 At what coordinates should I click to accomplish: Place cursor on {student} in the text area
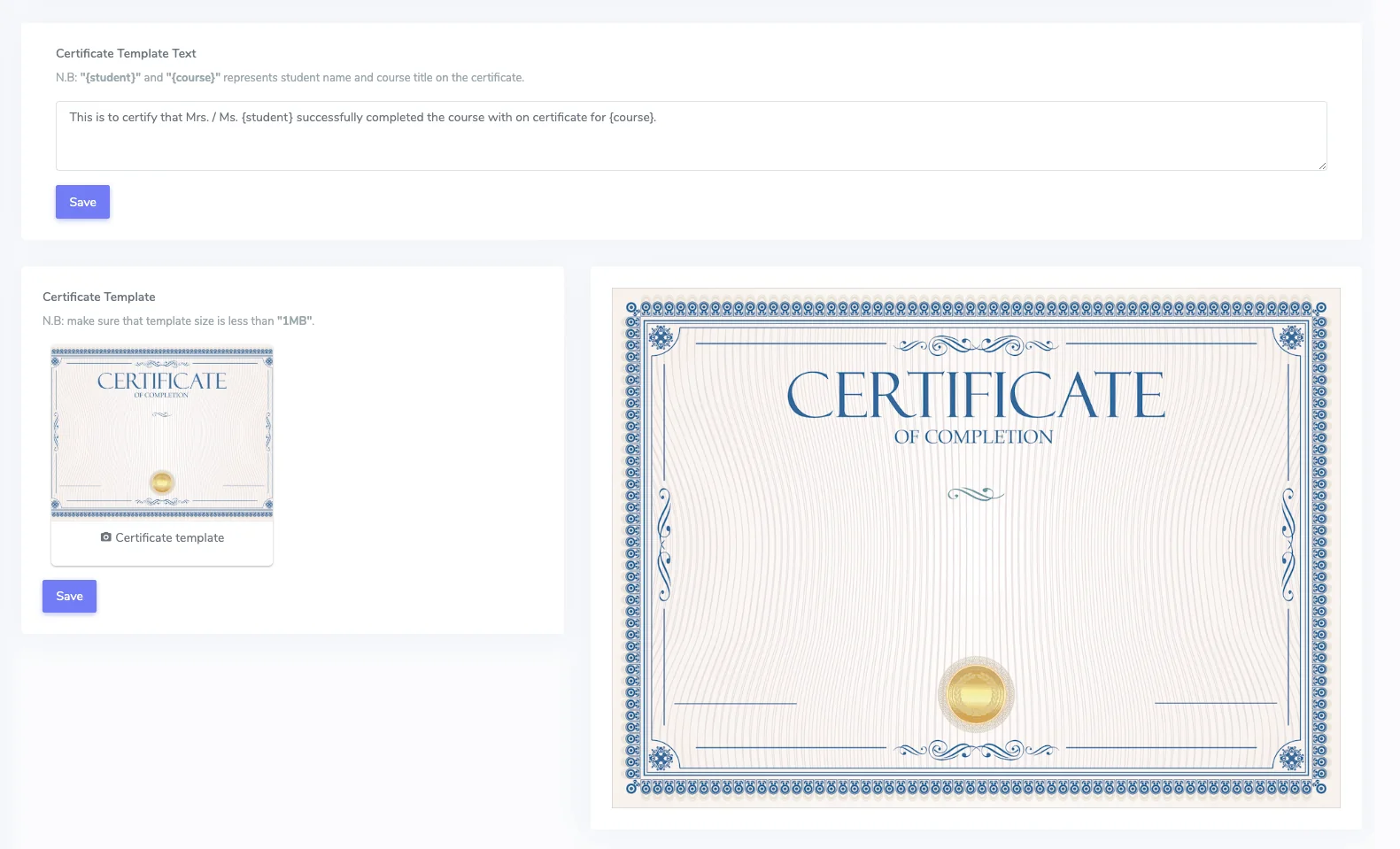click(267, 117)
